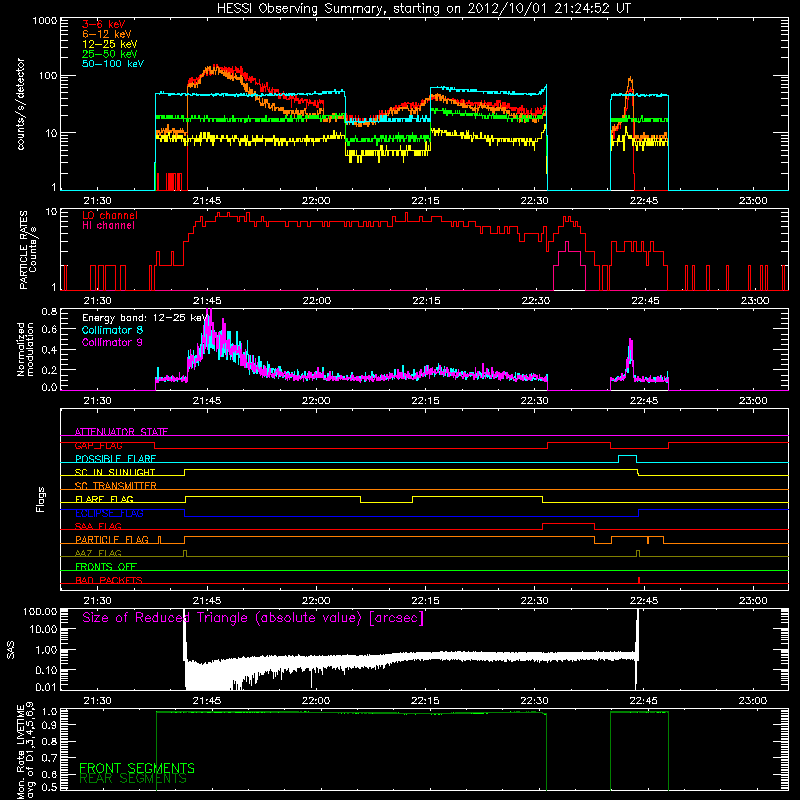The width and height of the screenshot is (800, 800).
Task: Click '1000' tick on counts panel
Action: click(x=44, y=21)
